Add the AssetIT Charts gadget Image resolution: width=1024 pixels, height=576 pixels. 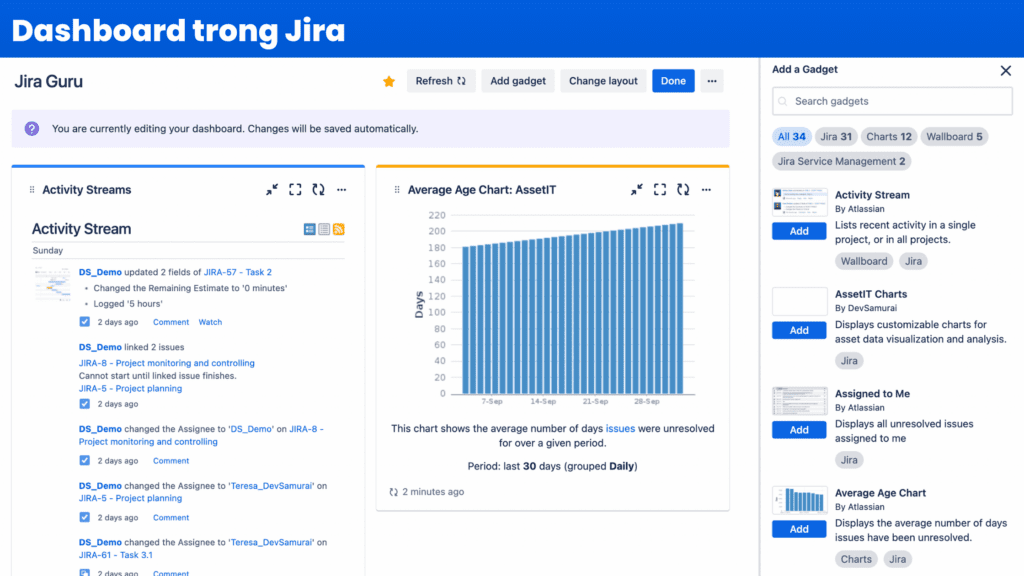[x=799, y=330]
